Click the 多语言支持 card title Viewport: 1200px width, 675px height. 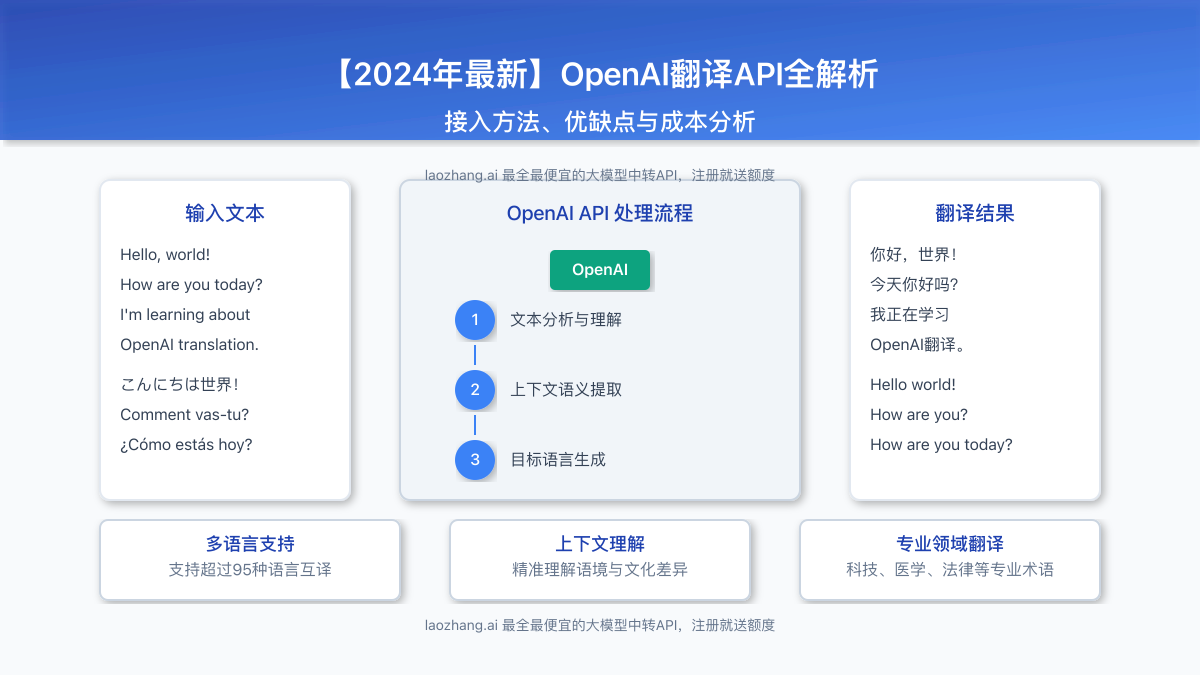tap(250, 544)
